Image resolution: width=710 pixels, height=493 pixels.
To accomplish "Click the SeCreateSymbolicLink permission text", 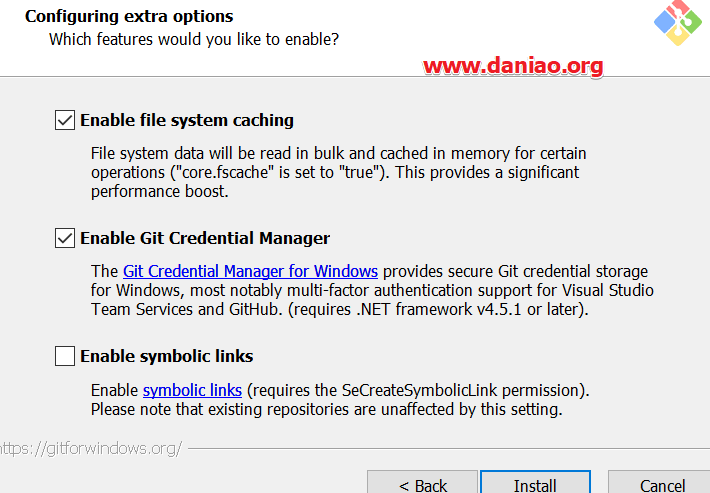I will (x=418, y=390).
